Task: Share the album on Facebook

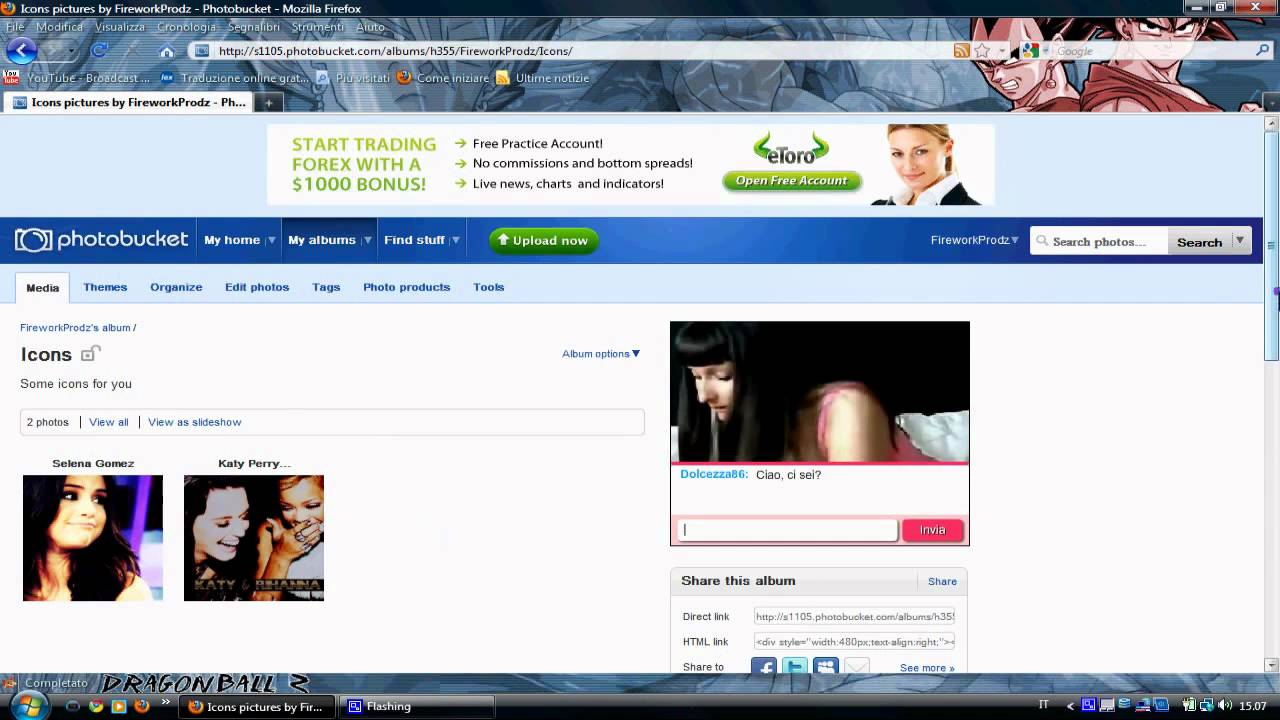Action: (x=764, y=667)
